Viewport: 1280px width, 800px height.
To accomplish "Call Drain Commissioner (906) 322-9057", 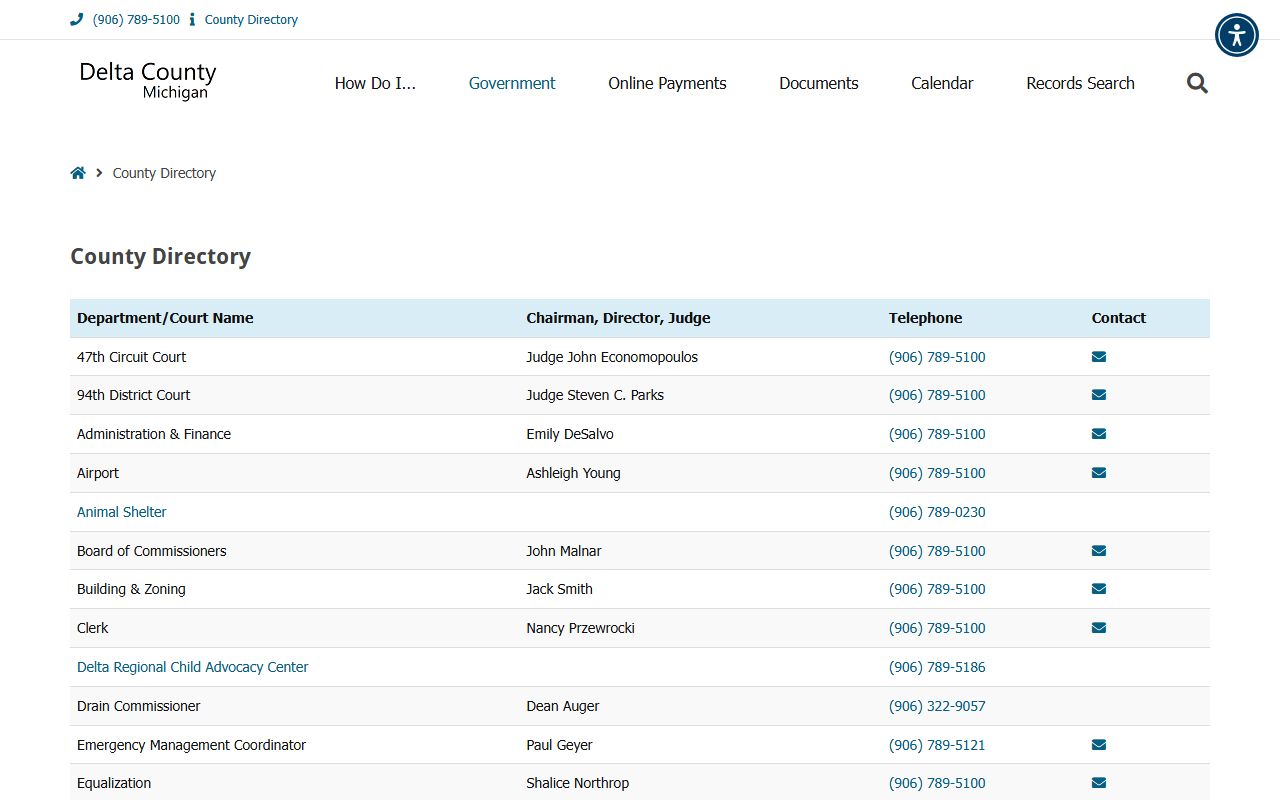I will click(x=937, y=706).
